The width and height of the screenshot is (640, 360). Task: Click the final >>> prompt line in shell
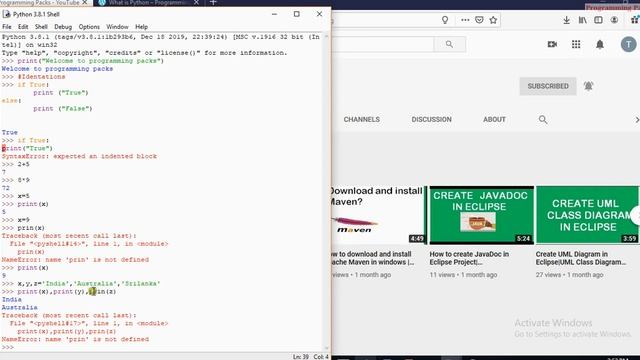pos(8,347)
